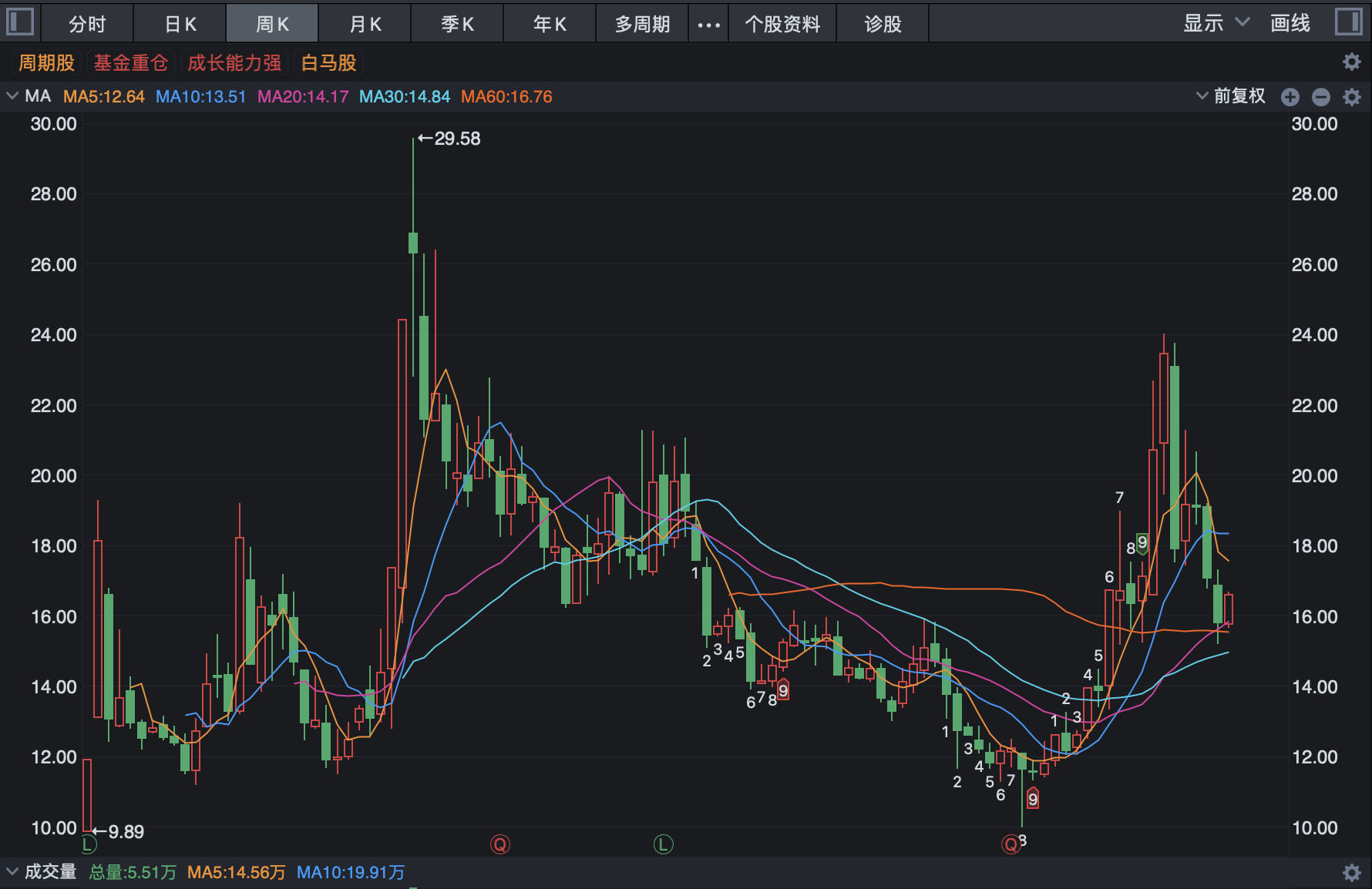Open the volume panel settings gear
The image size is (1372, 889).
coord(1351,872)
